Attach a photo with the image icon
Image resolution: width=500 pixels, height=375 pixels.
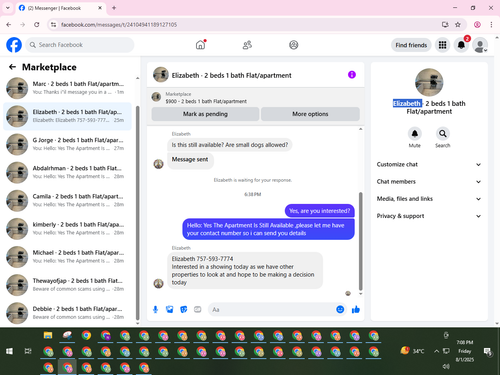(x=170, y=310)
